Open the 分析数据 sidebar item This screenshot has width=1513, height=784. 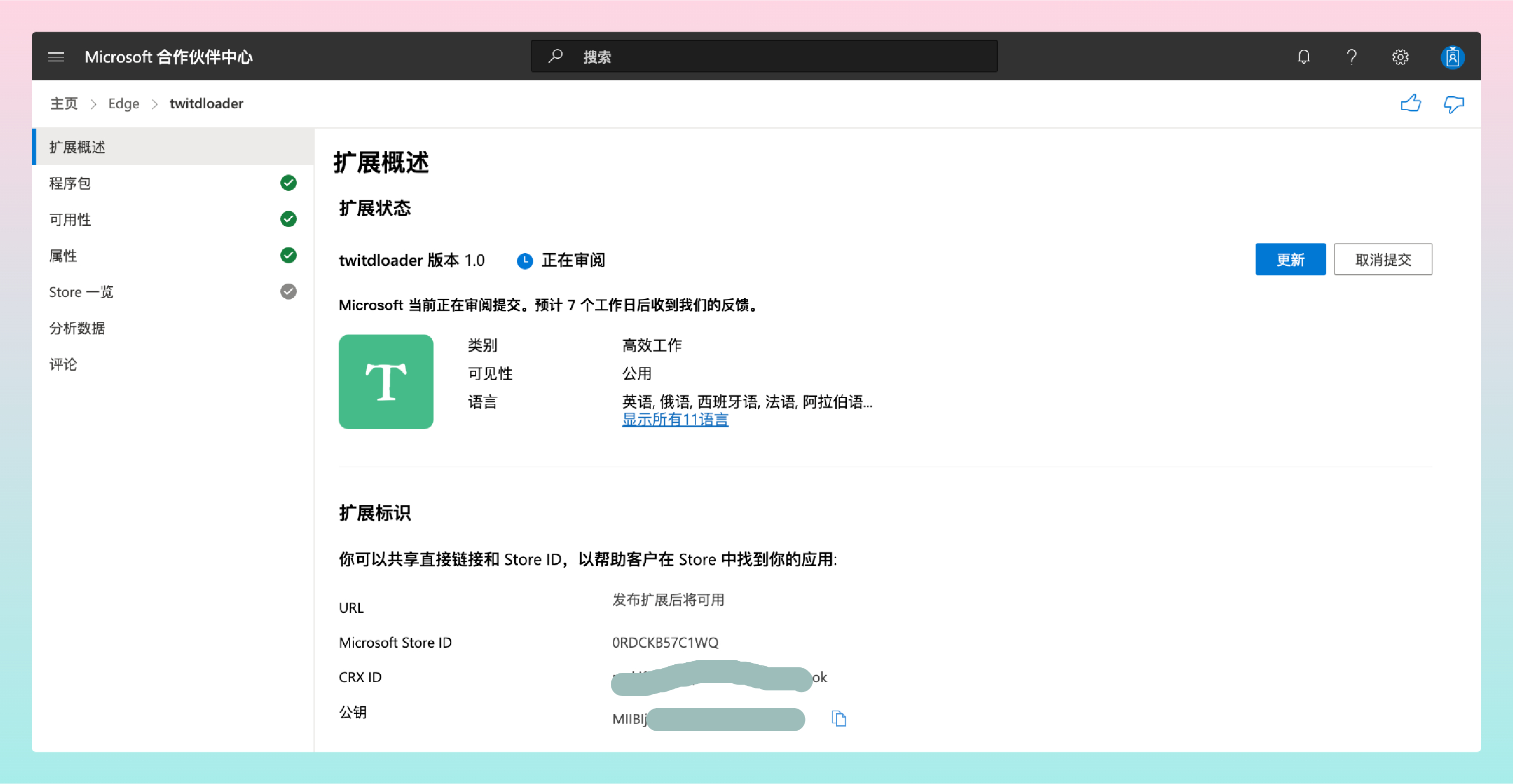click(x=77, y=328)
